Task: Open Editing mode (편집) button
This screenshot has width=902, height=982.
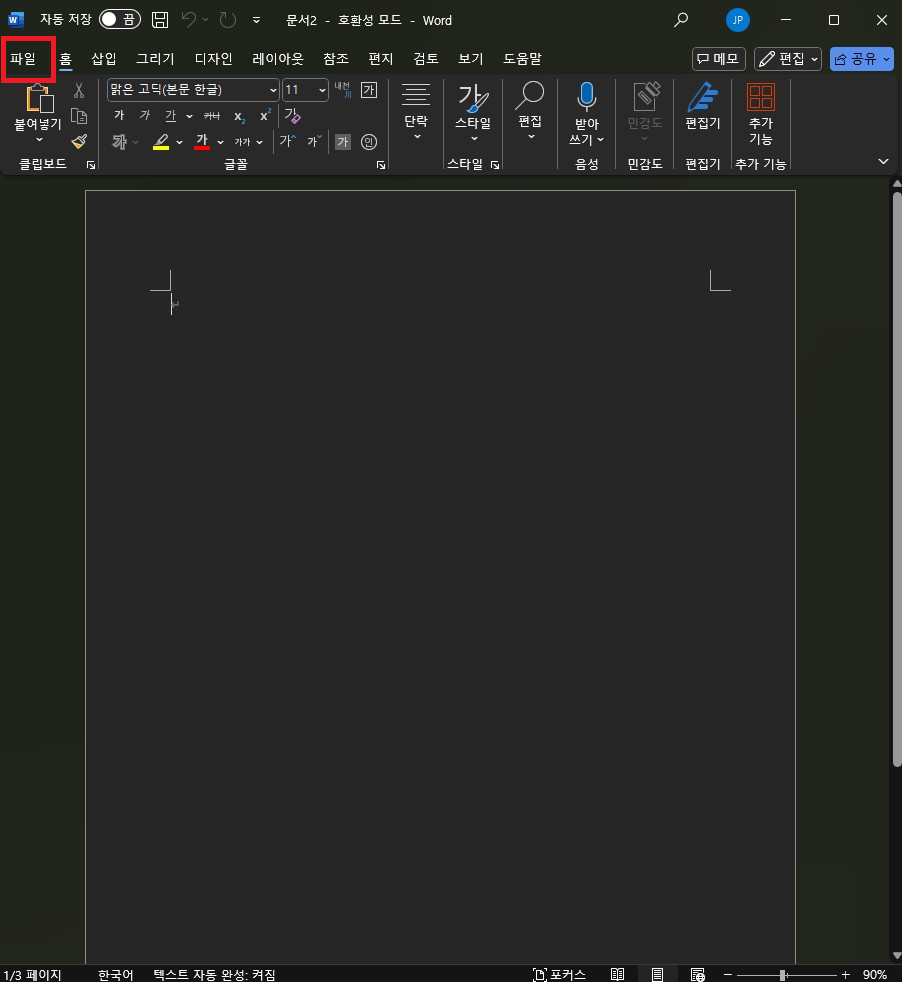Action: [787, 59]
